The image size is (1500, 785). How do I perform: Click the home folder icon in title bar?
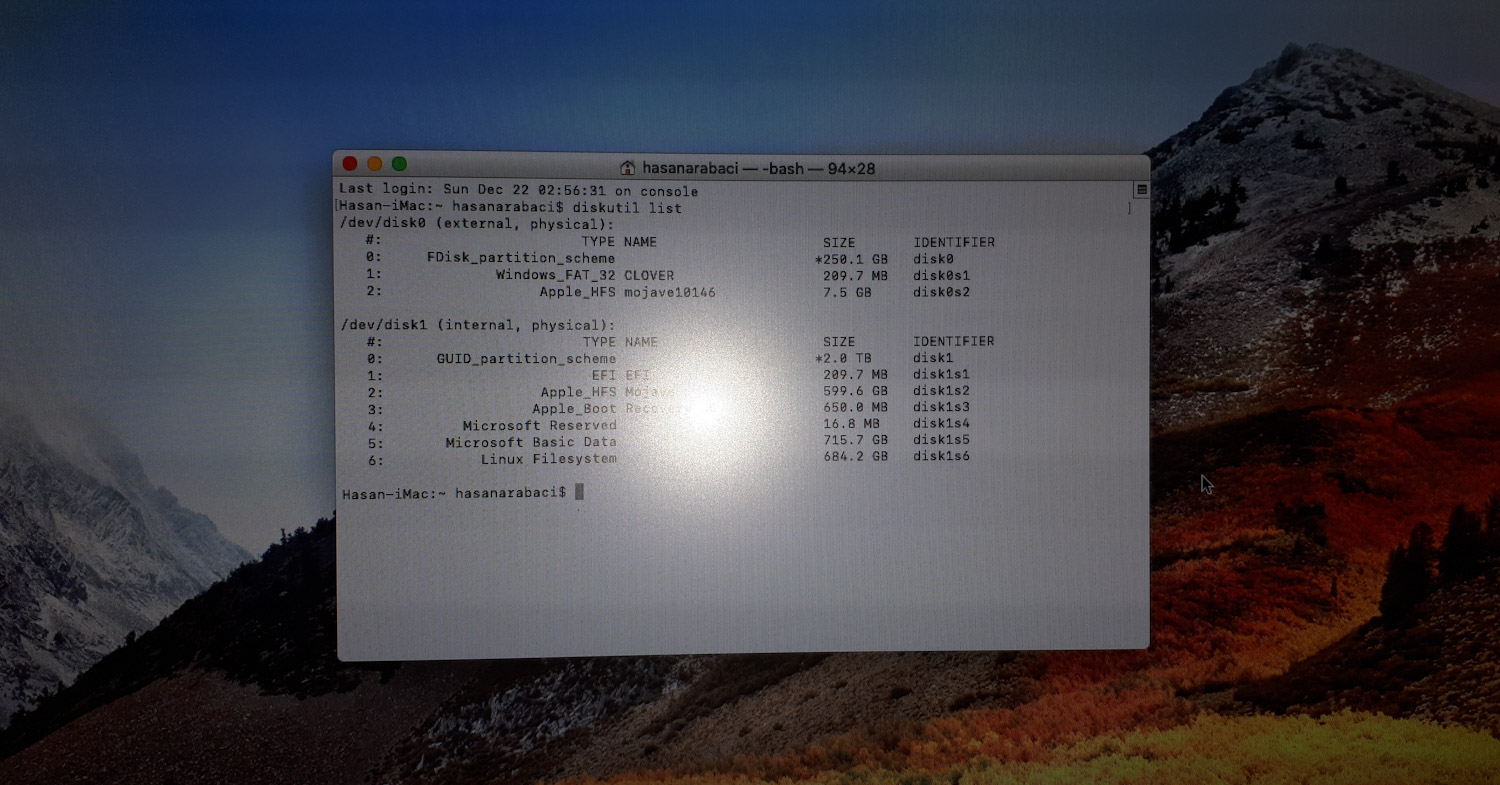tap(627, 168)
